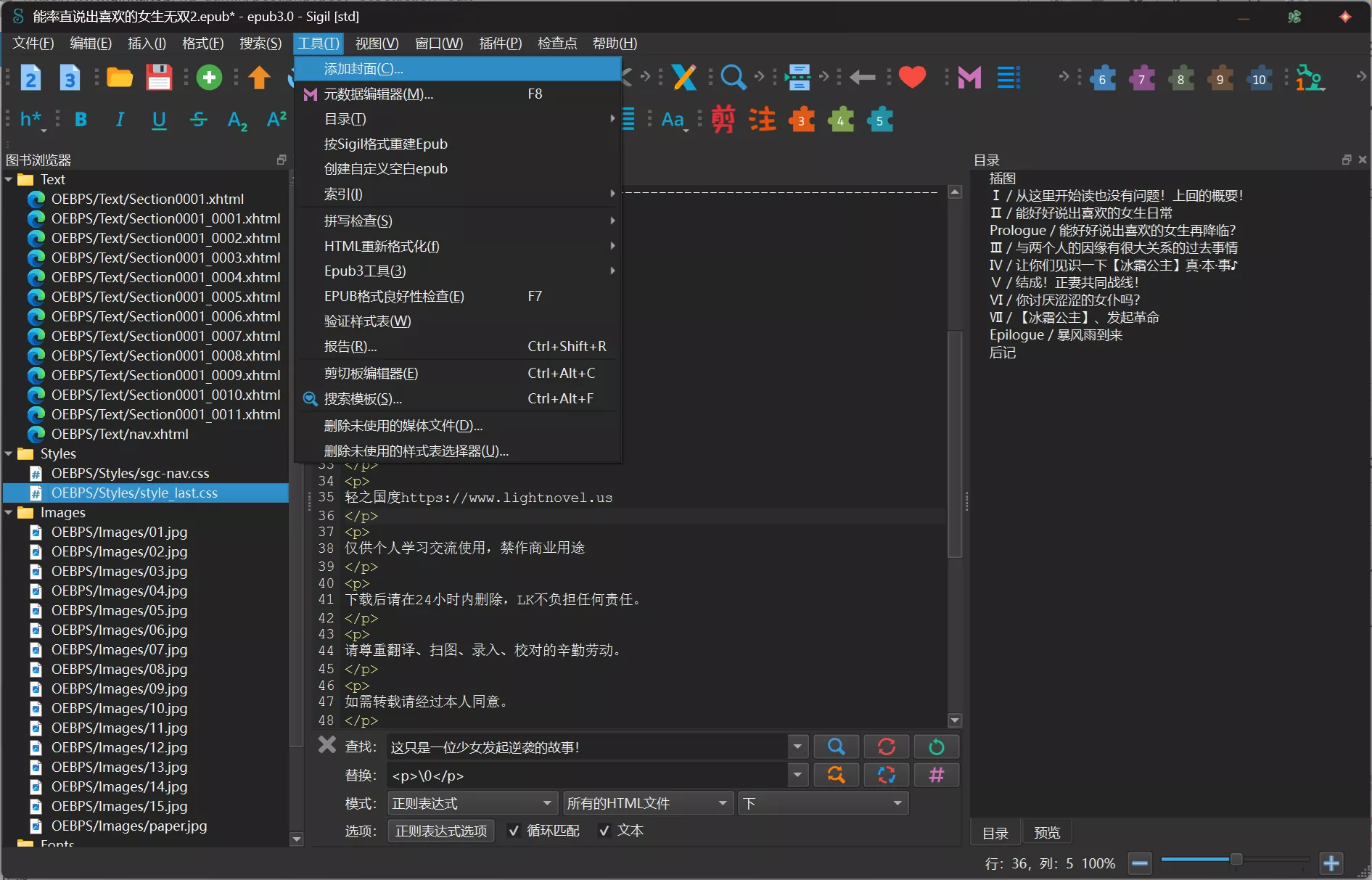Select 添加封面 from the Tools menu

coord(363,69)
